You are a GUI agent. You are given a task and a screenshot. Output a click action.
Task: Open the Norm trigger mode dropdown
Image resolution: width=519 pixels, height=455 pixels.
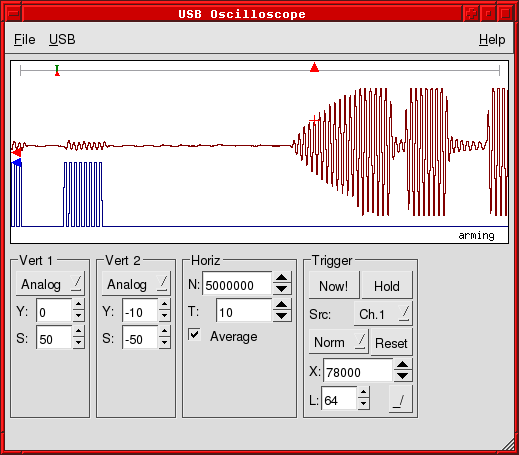[x=339, y=342]
